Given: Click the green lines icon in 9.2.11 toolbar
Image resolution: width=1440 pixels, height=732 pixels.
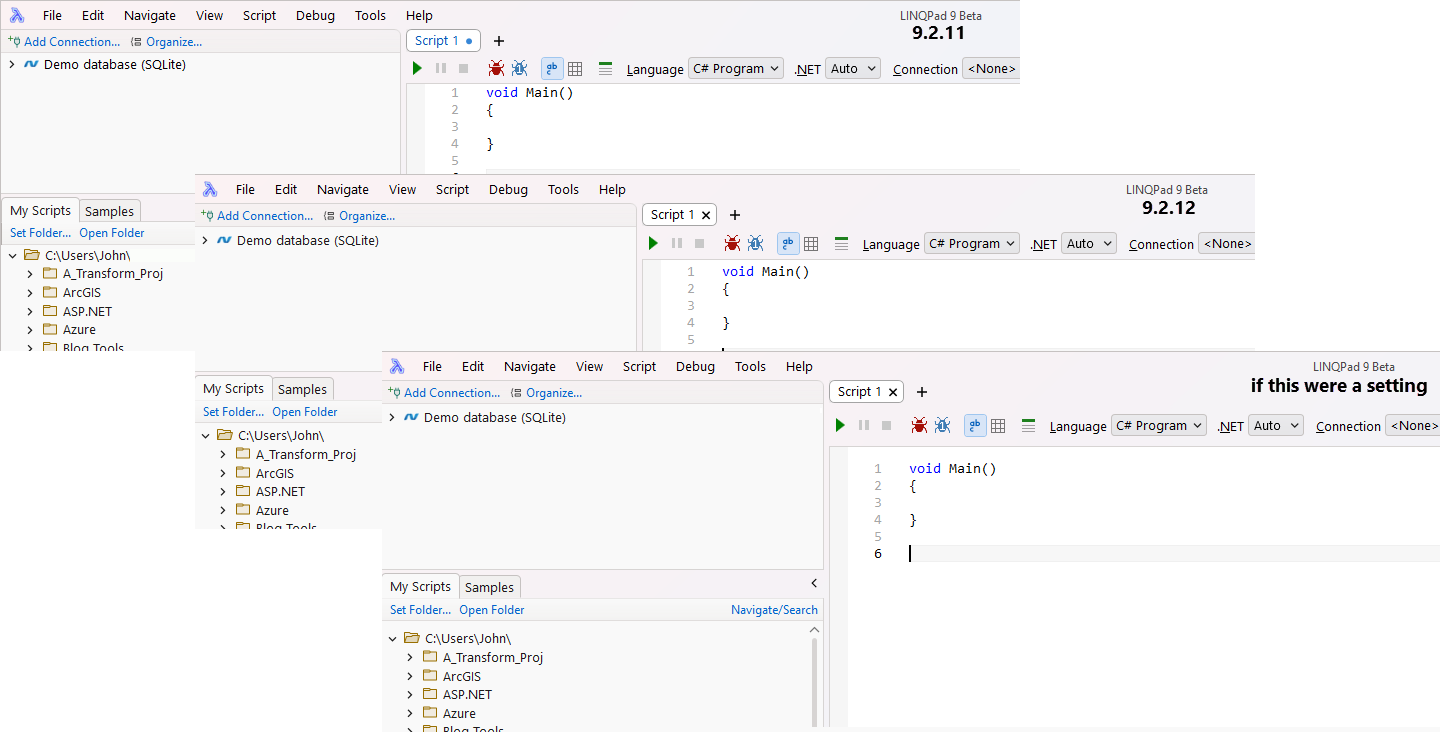Looking at the screenshot, I should click(x=605, y=68).
